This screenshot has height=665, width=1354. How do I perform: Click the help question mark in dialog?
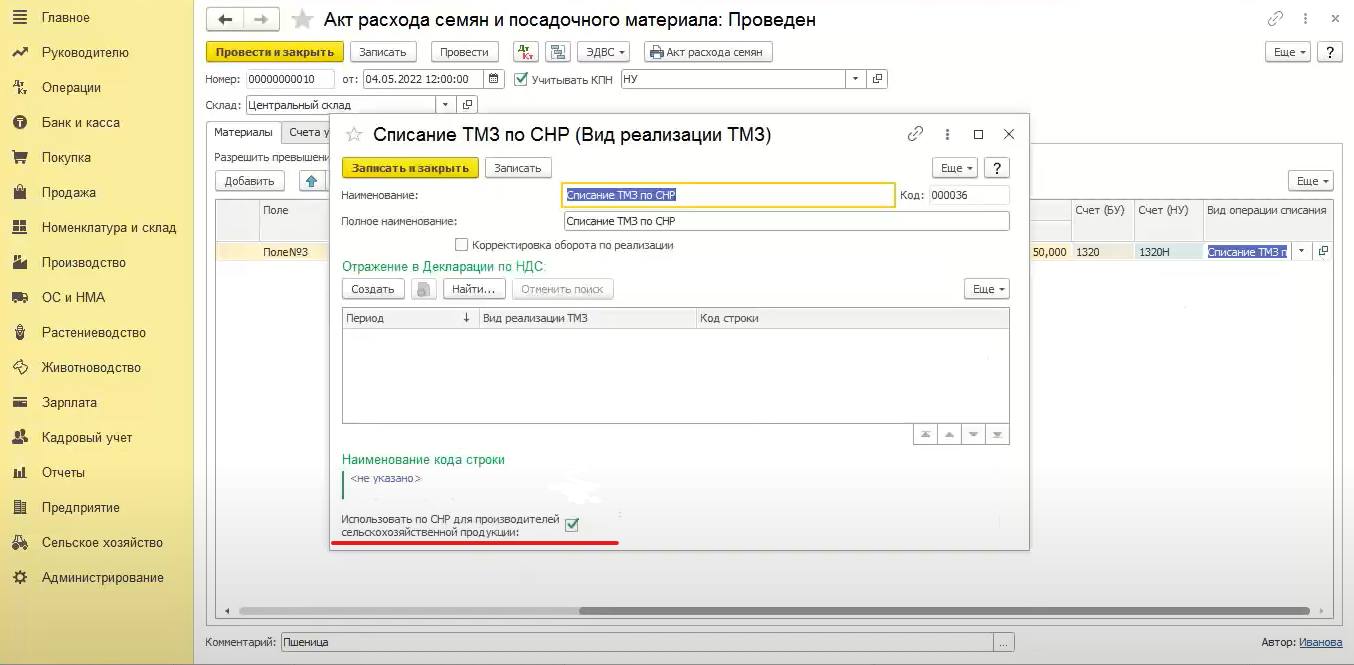[x=996, y=168]
